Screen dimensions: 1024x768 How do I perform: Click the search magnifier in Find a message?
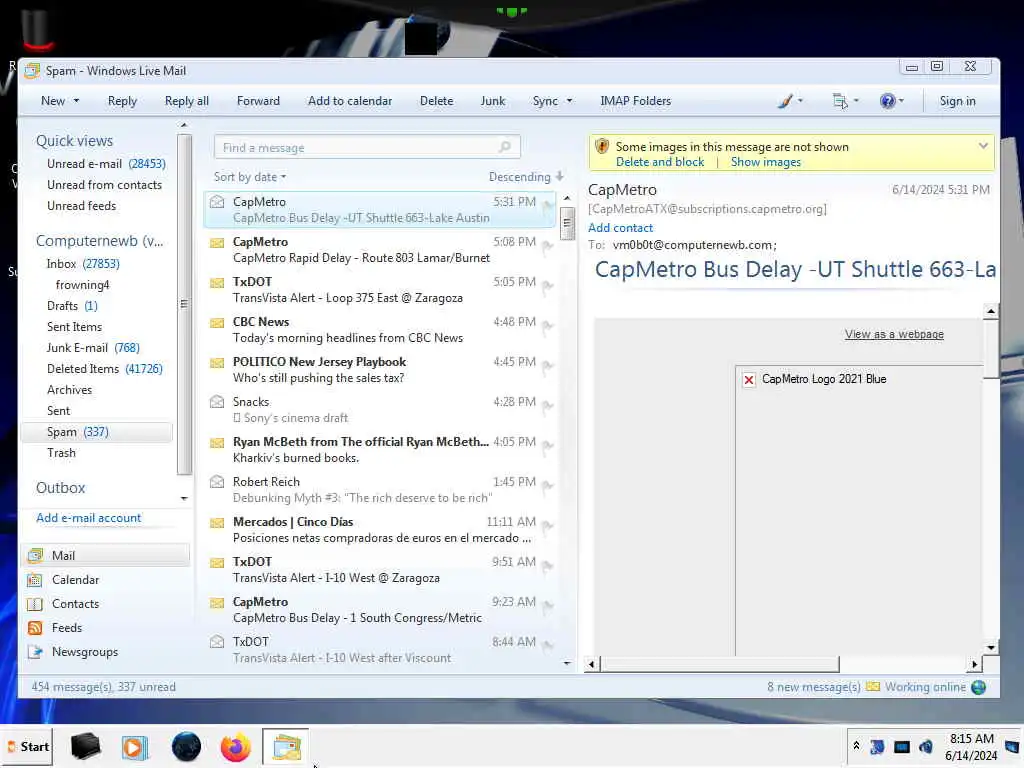coord(504,147)
